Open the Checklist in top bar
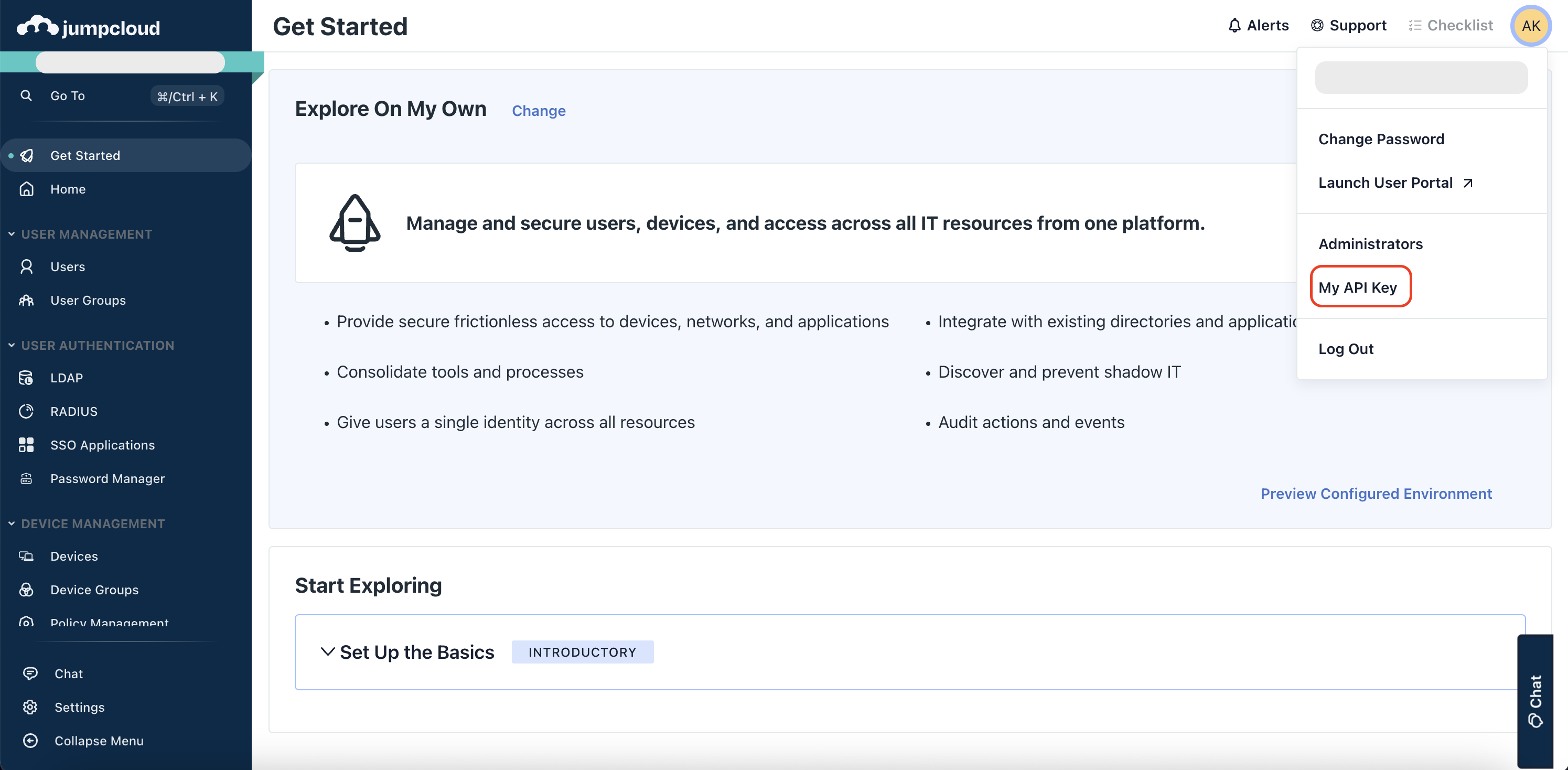 pos(1451,25)
